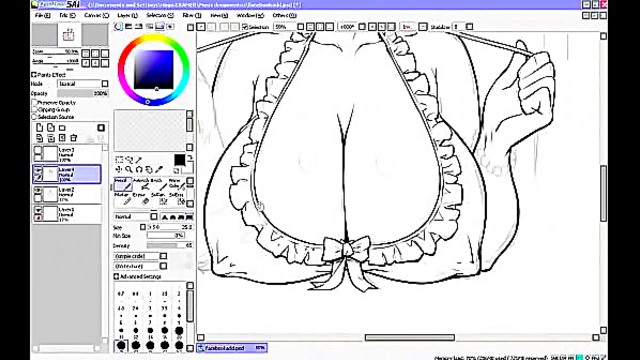Select the Eraser tool
Screen dimensions: 640x360
[x=141, y=199]
